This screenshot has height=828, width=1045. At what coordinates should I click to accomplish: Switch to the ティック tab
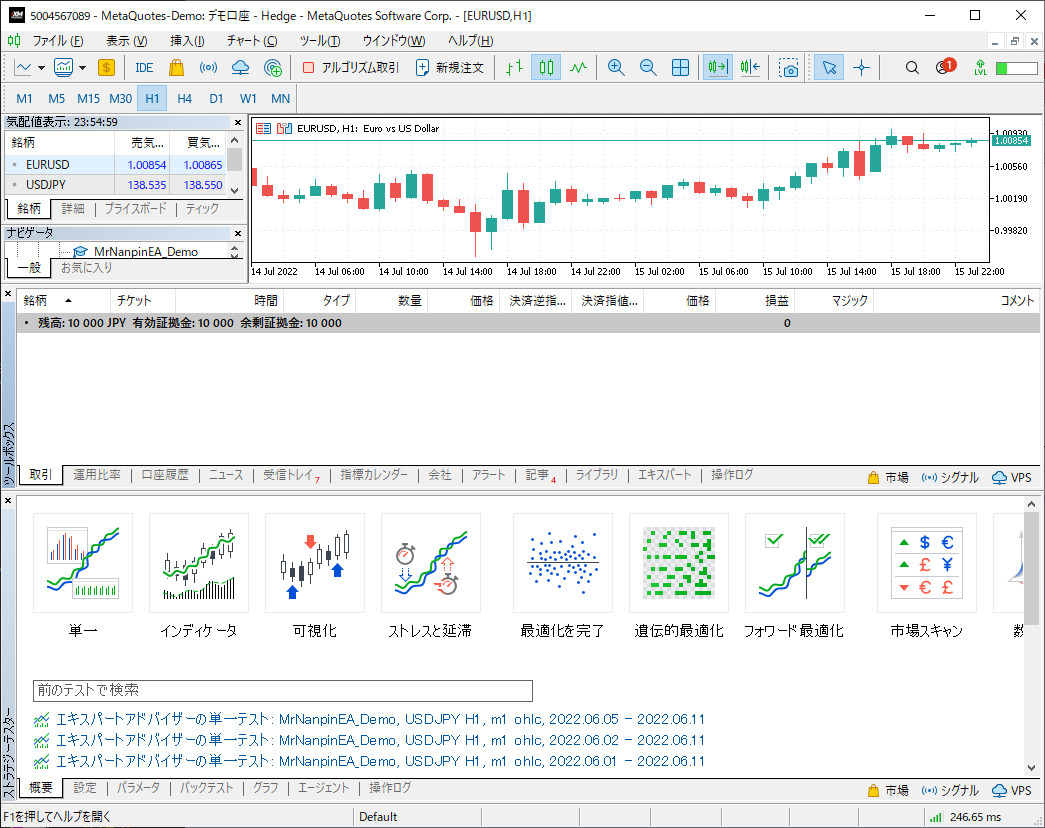202,209
